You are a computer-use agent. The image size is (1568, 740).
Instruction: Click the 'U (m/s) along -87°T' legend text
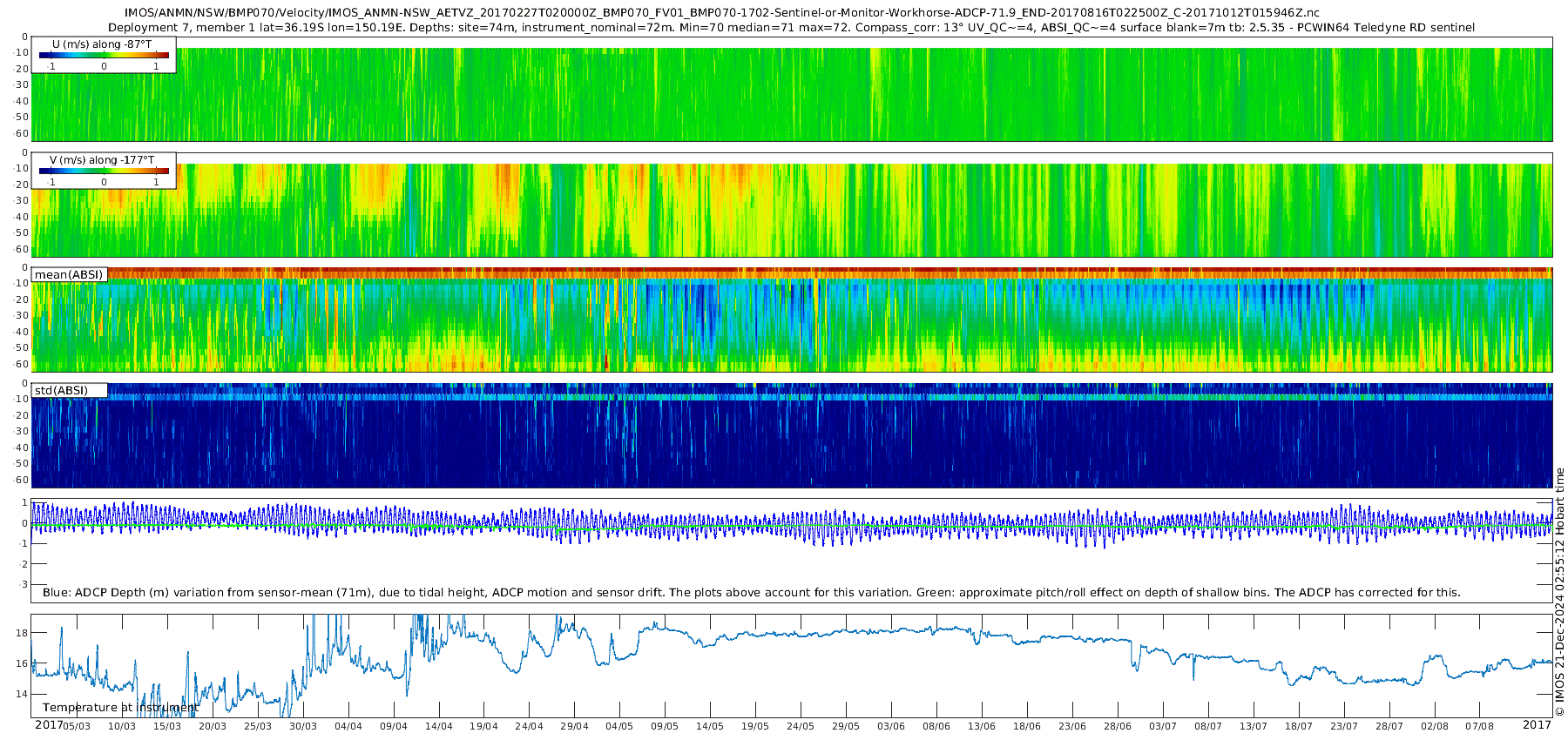[102, 44]
